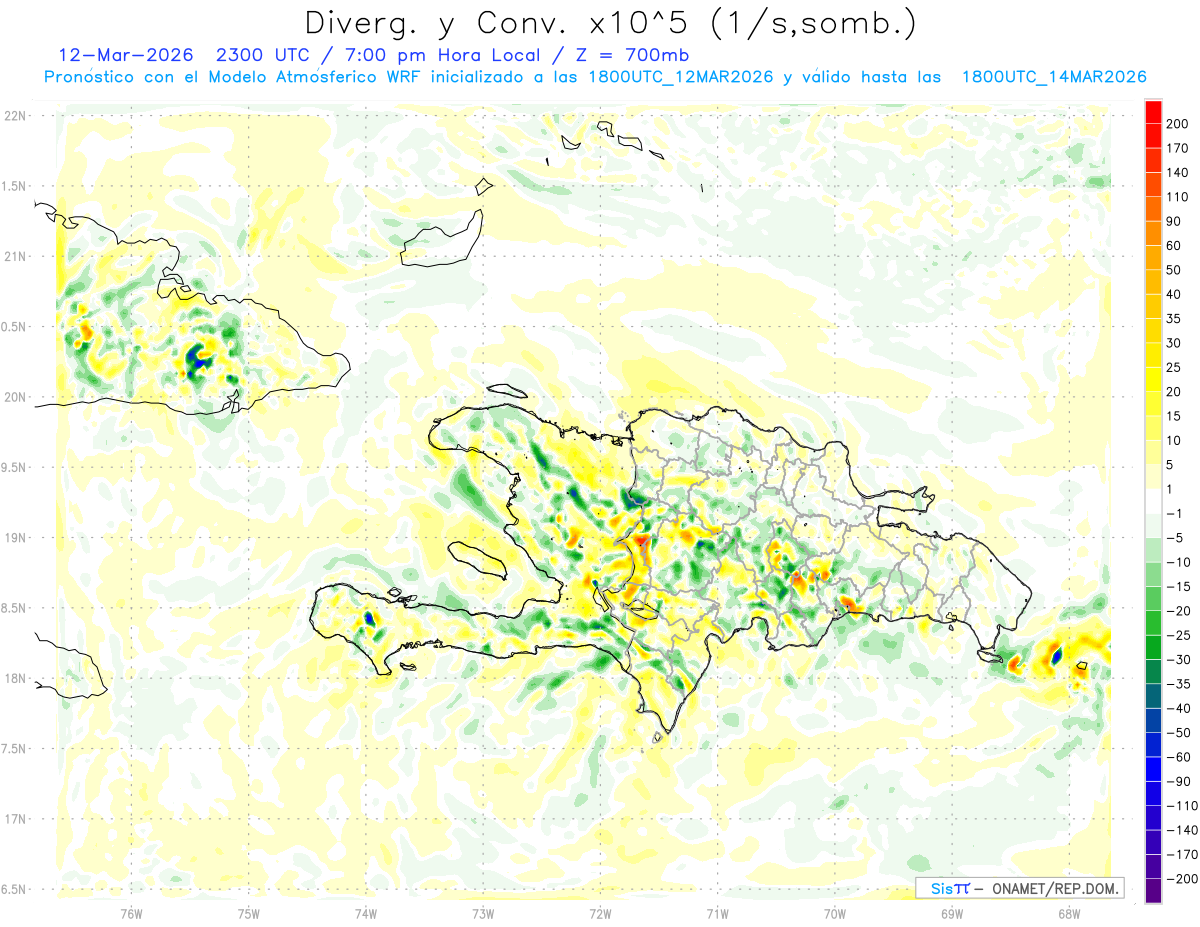Click the "6.5N" latitude label

coord(14,889)
